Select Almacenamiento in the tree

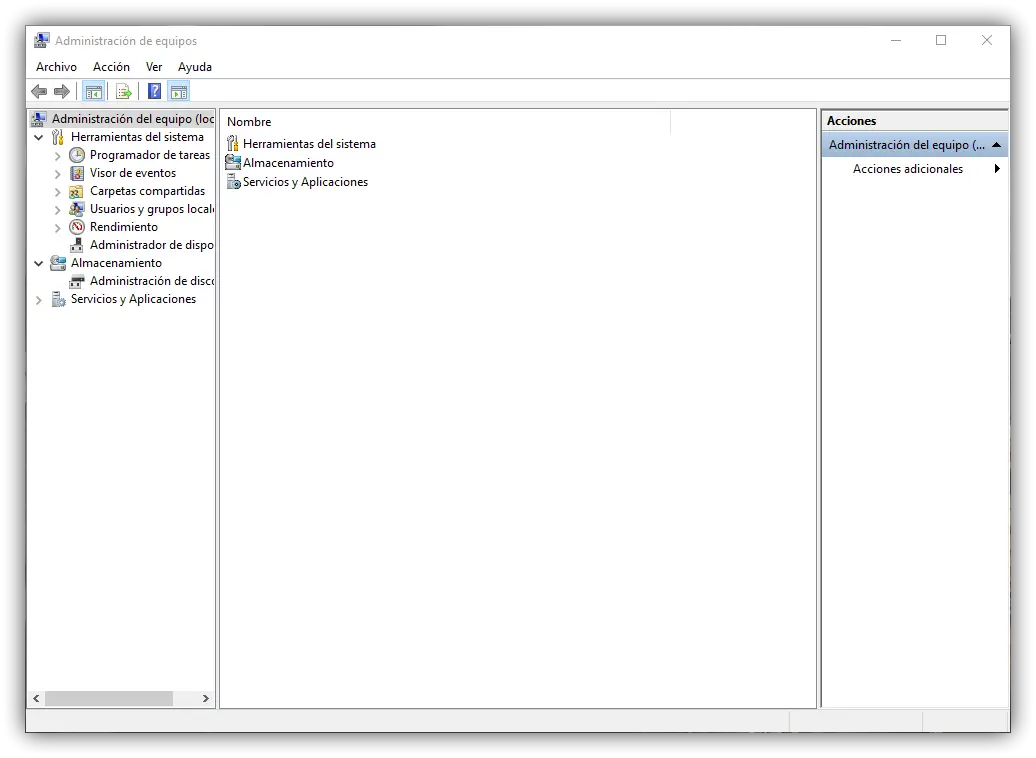(116, 262)
